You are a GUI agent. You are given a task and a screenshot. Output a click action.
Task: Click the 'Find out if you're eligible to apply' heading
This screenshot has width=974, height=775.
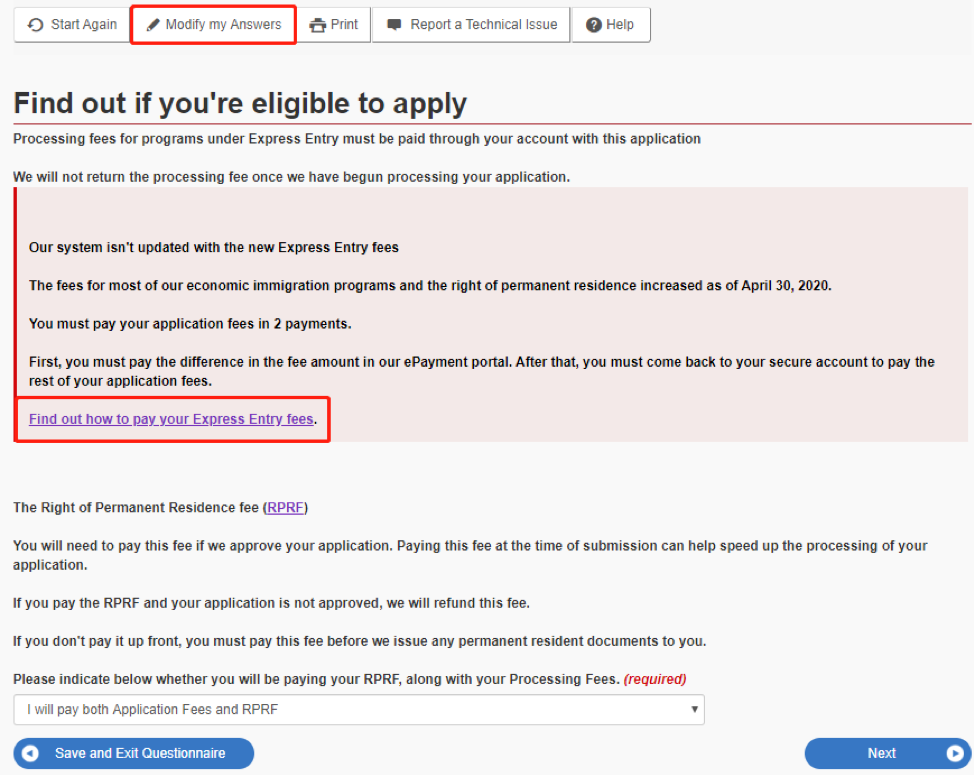pos(240,104)
